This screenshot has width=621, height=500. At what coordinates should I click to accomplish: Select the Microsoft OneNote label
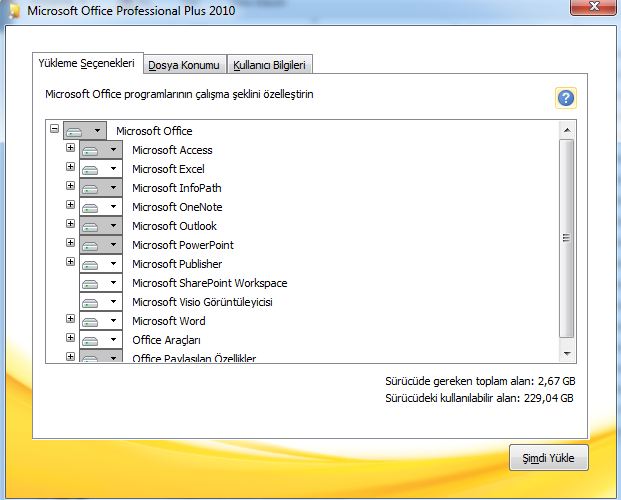[177, 207]
